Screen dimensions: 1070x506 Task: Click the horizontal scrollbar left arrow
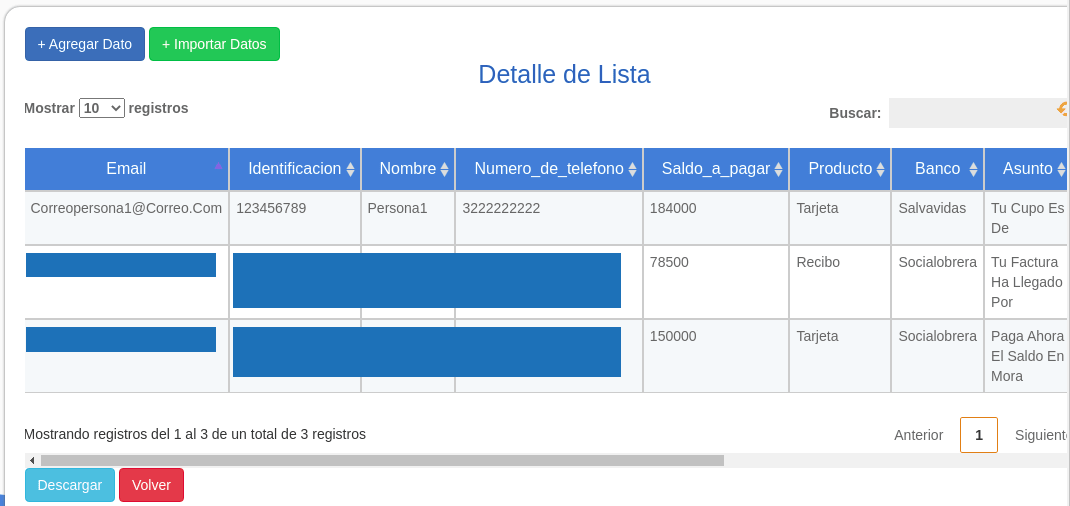tap(32, 460)
